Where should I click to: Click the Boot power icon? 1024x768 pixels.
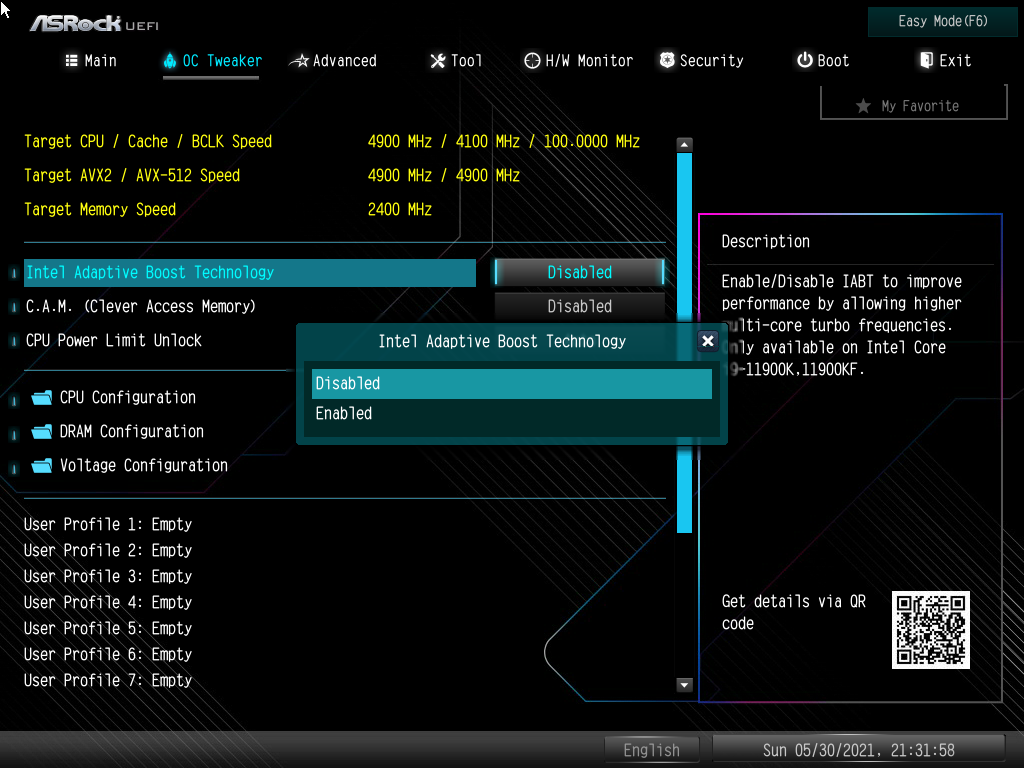(x=804, y=61)
